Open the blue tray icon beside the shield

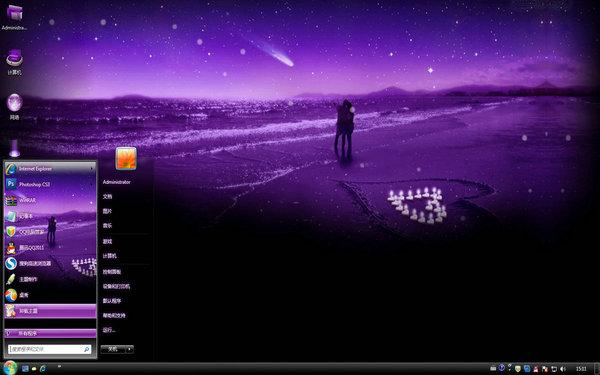[x=527, y=368]
